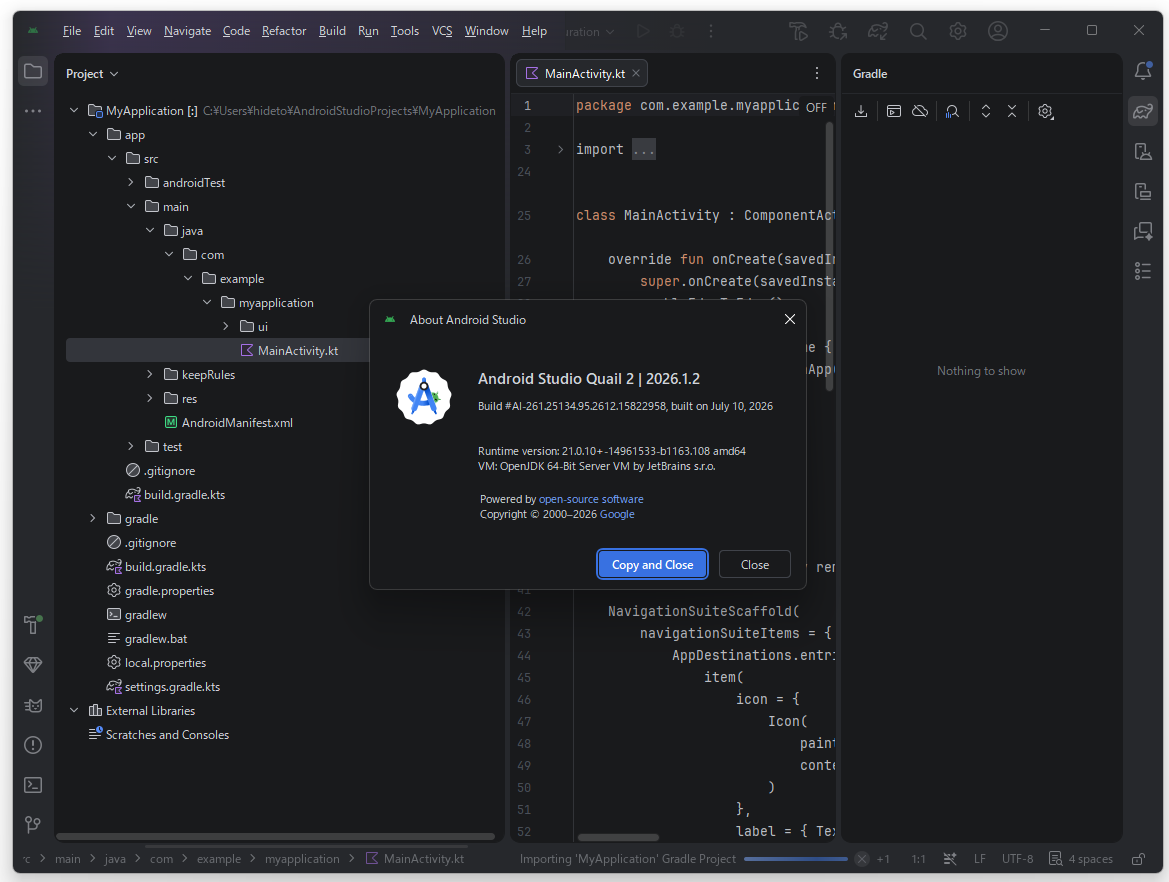Screen dimensions: 1169x882
Task: Open the Project view dropdown
Action: [x=92, y=74]
